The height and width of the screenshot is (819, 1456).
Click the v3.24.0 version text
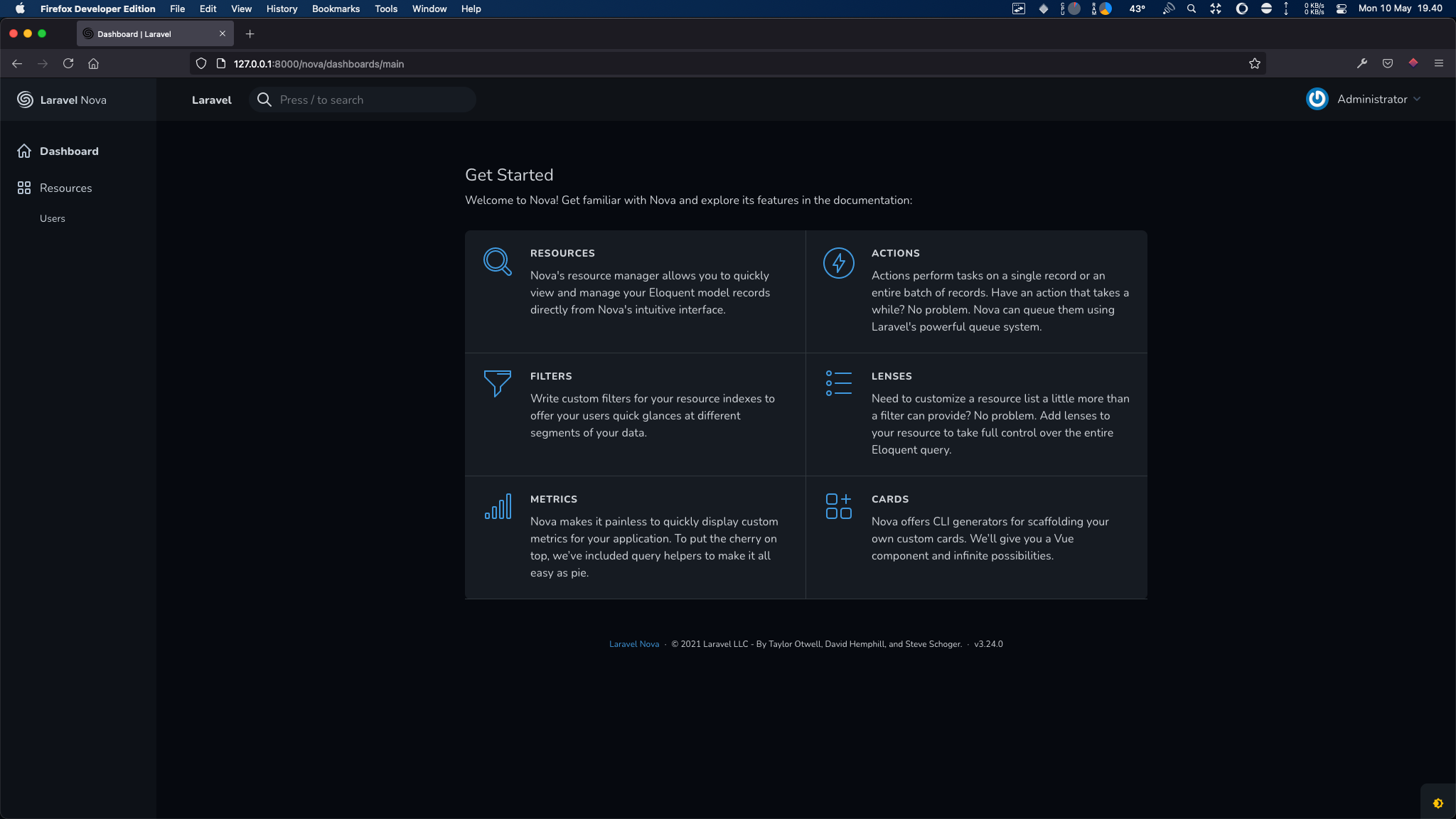[988, 644]
